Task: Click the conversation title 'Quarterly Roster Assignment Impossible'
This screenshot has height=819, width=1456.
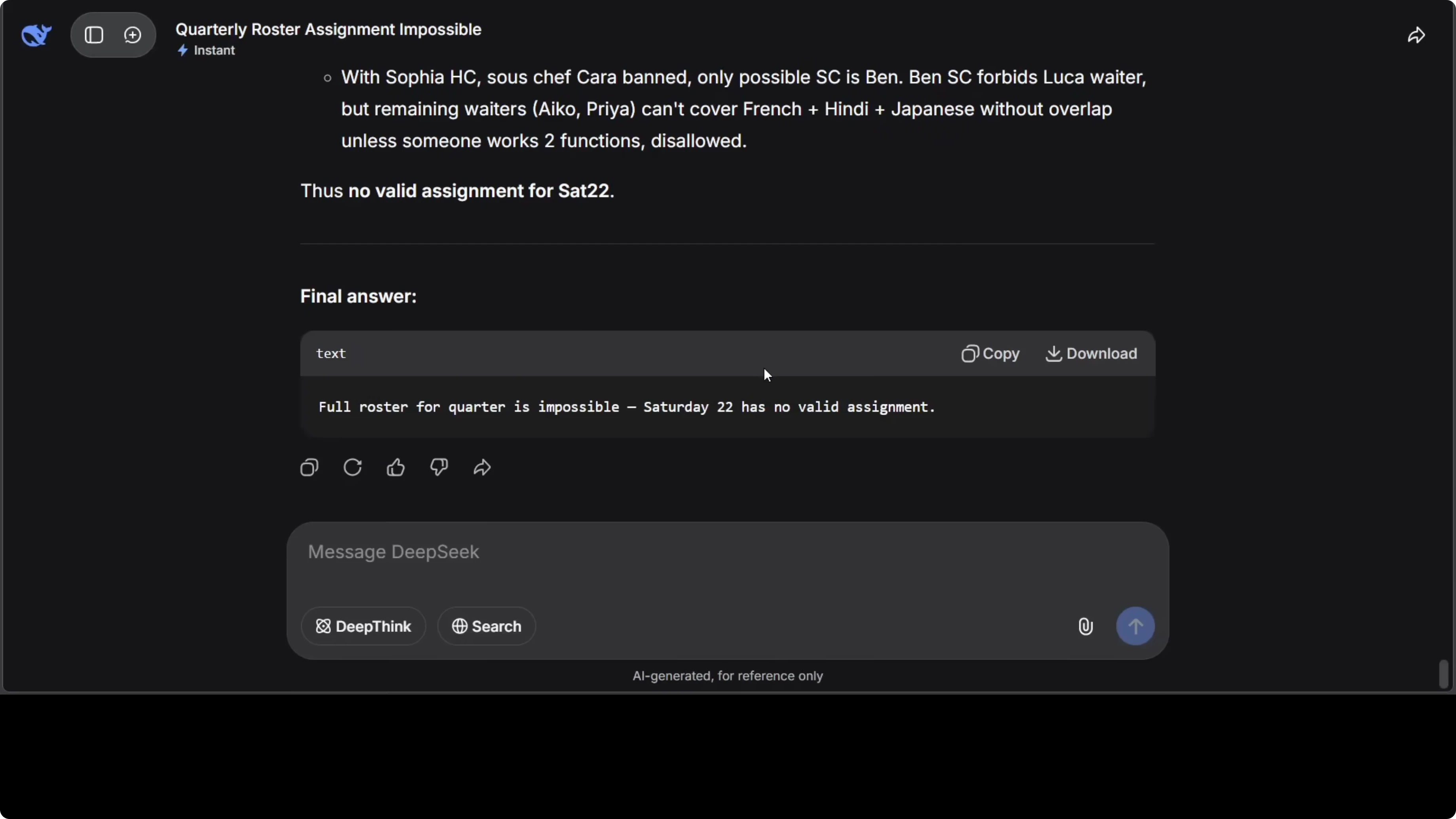Action: point(328,29)
